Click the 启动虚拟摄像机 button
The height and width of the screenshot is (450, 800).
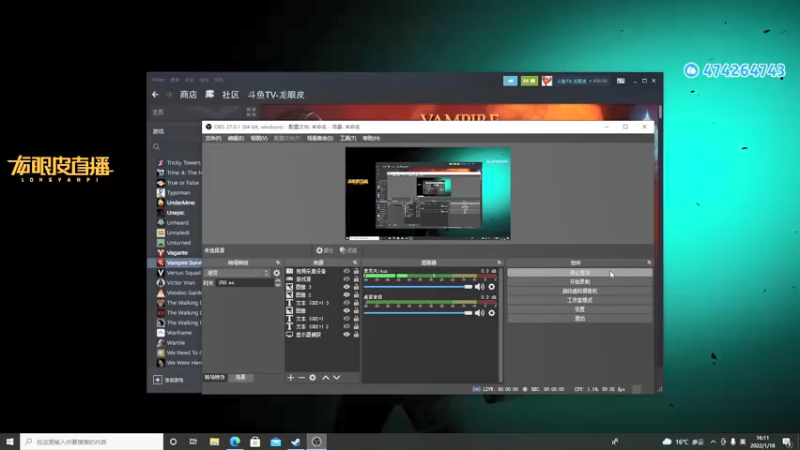tap(580, 291)
